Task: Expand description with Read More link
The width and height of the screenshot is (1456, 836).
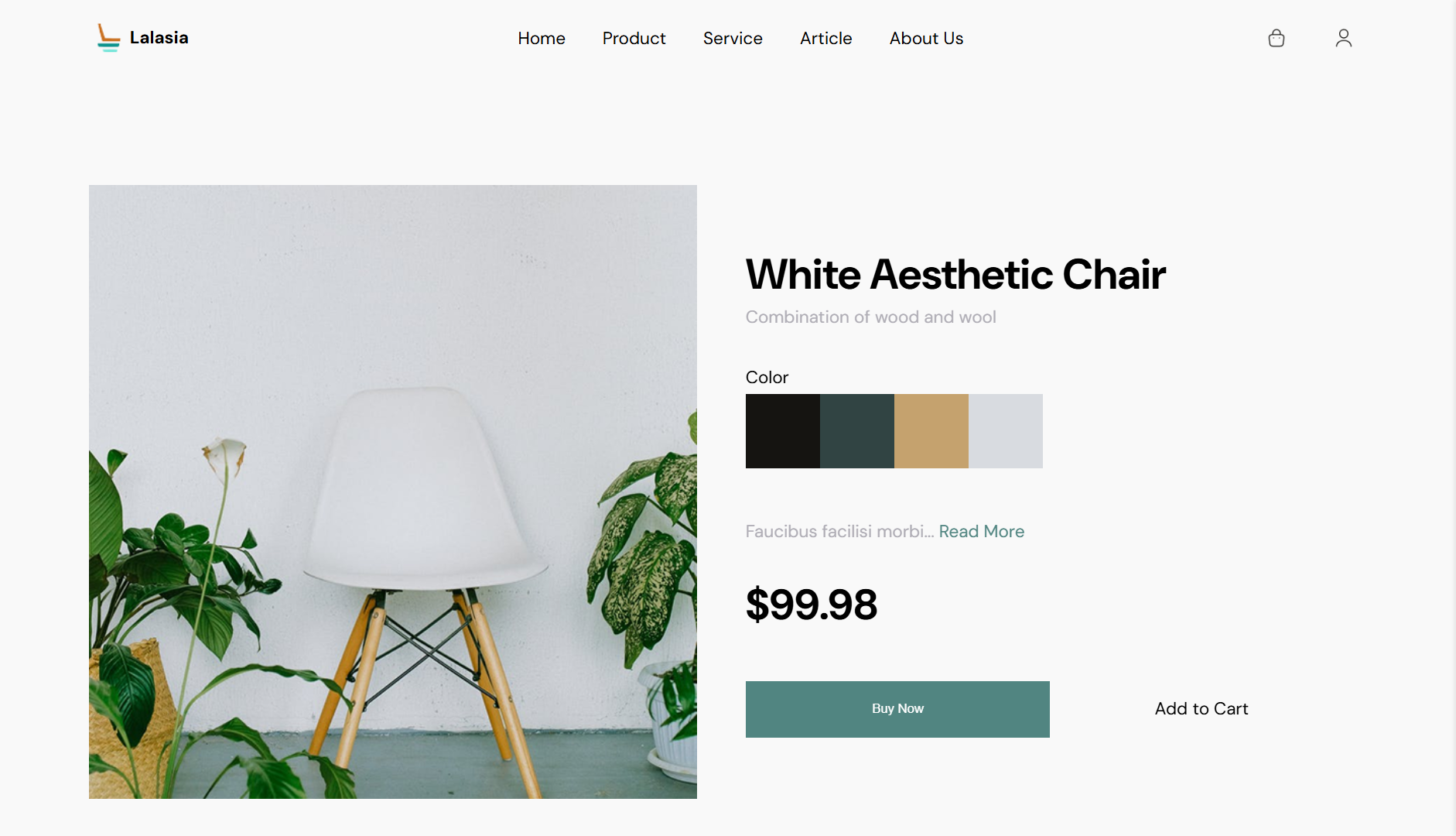Action: click(x=982, y=532)
